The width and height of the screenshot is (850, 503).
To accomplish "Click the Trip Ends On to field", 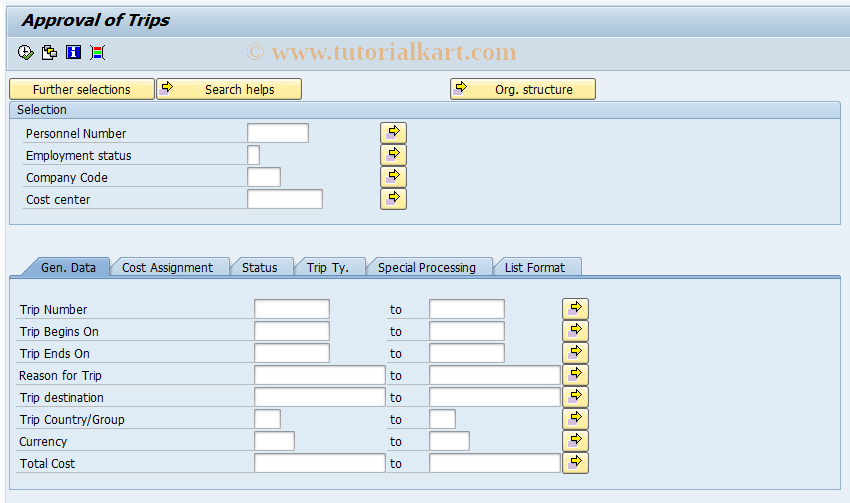I will 467,353.
